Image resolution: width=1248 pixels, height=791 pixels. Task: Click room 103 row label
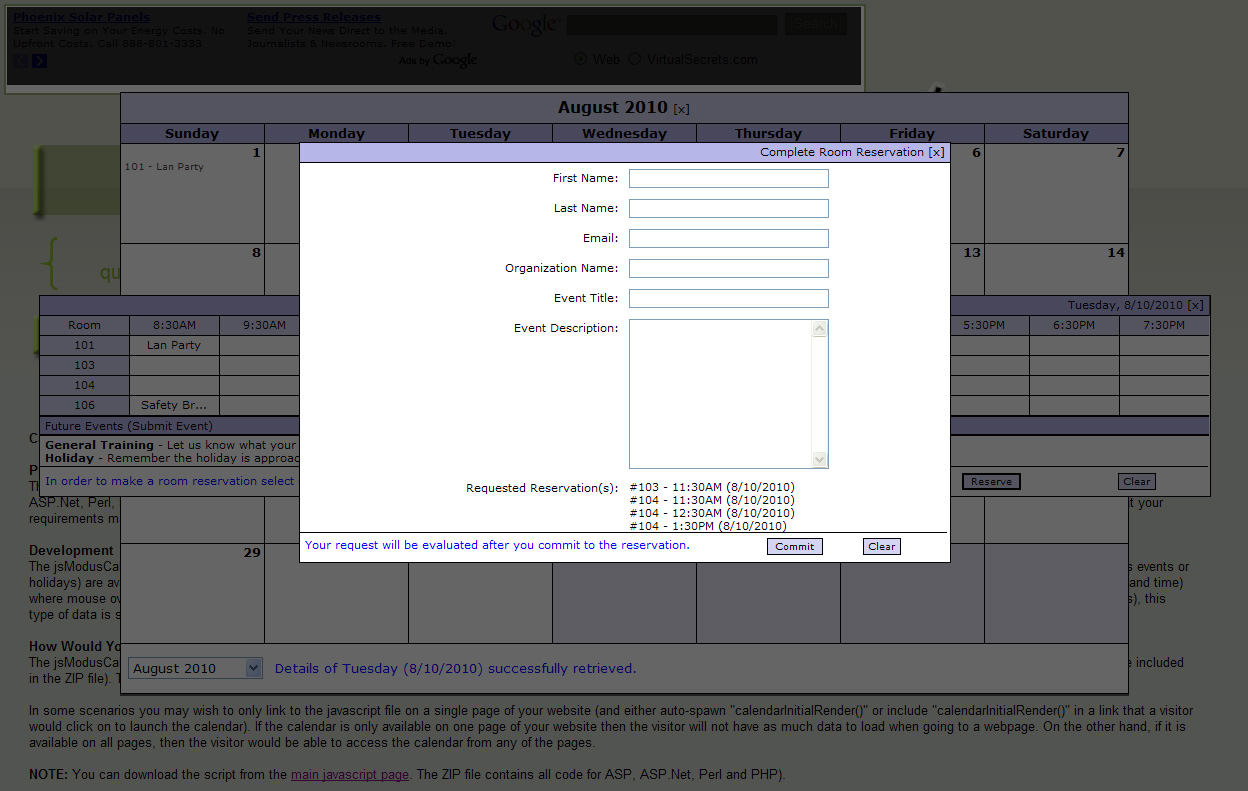pos(84,365)
